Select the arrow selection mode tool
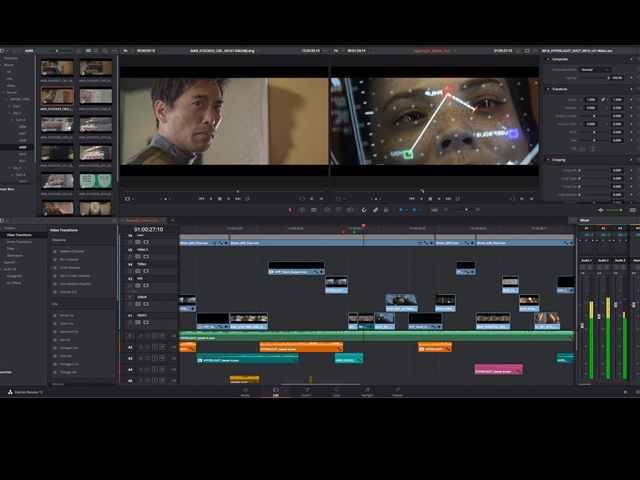 [290, 210]
